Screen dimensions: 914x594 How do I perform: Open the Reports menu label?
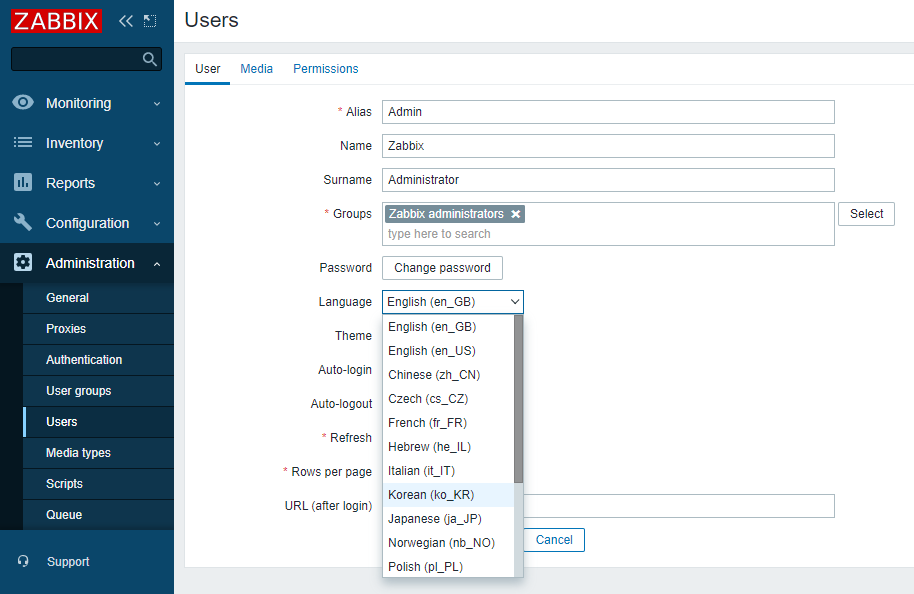pyautogui.click(x=71, y=183)
